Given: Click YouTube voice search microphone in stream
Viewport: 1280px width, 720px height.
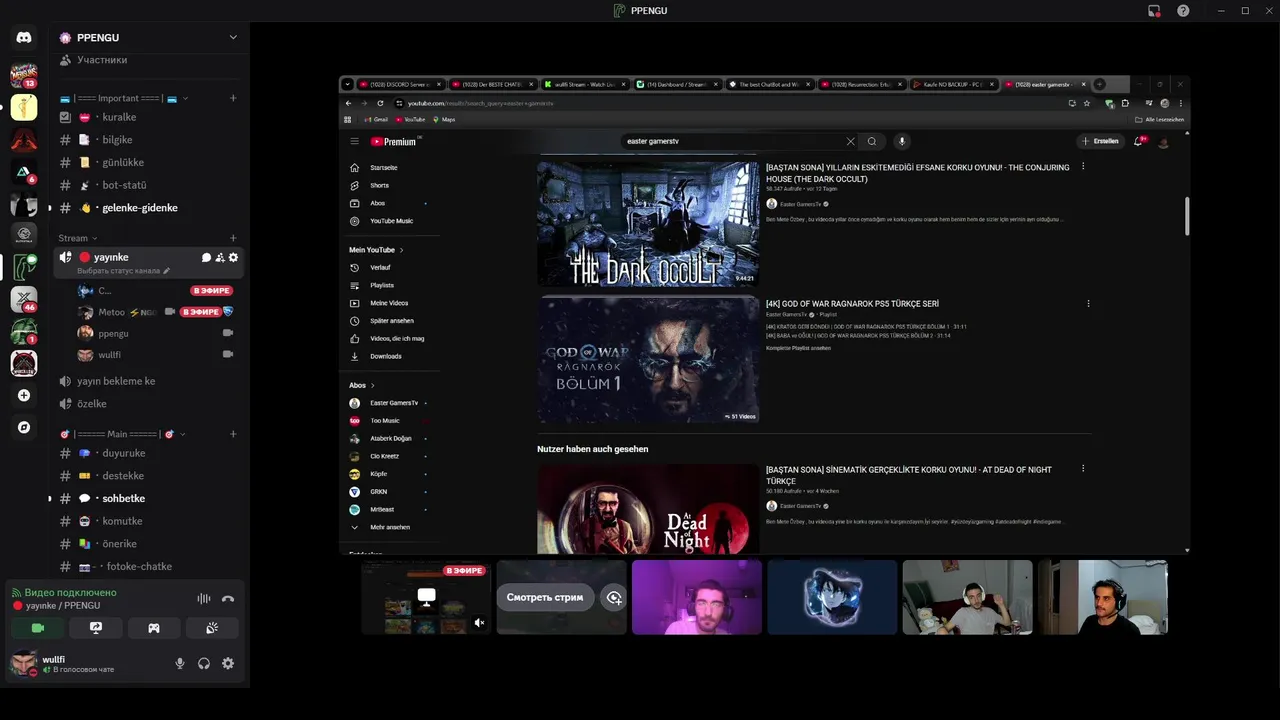Looking at the screenshot, I should coord(901,141).
